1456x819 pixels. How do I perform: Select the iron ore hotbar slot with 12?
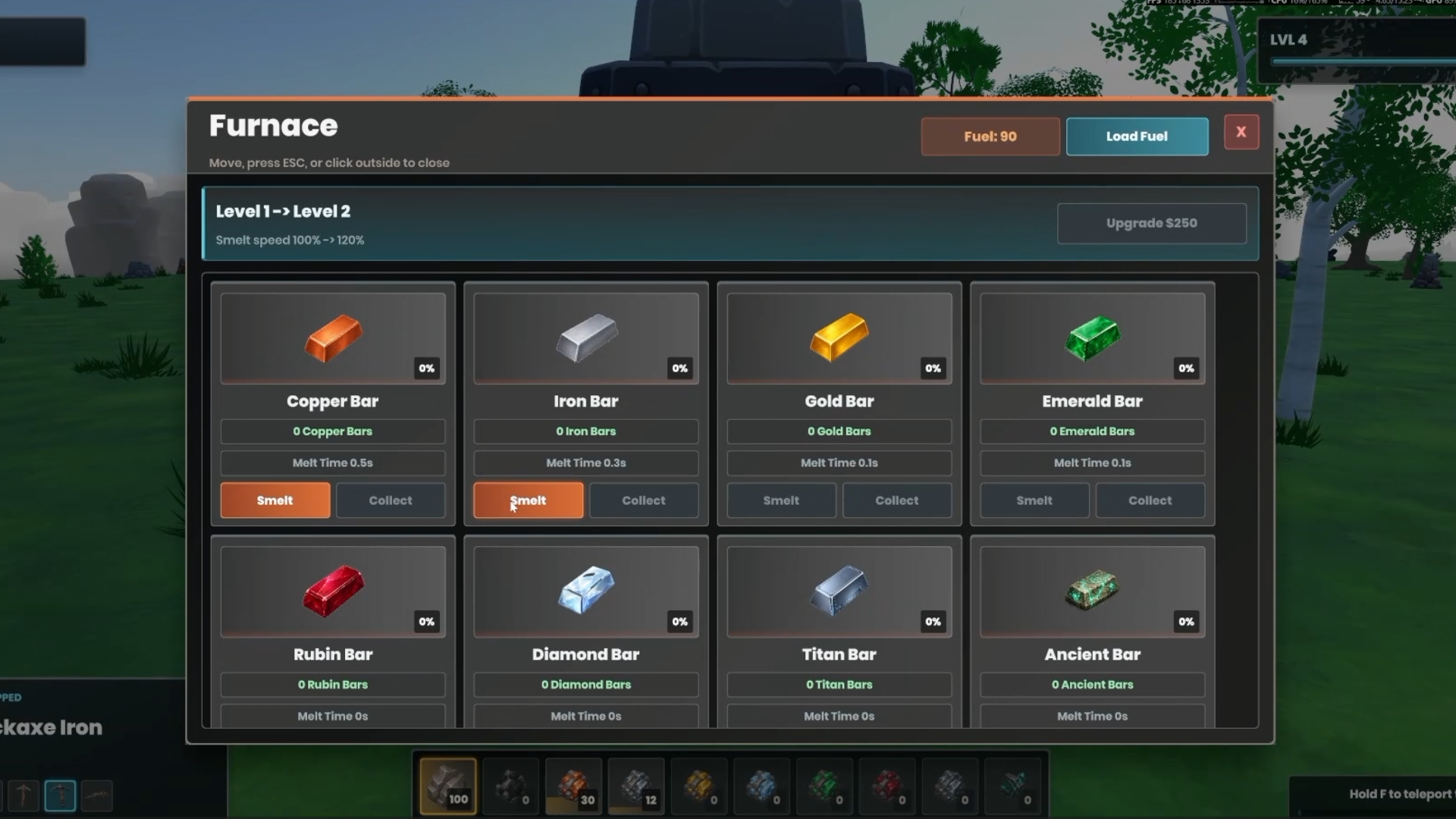pos(636,786)
